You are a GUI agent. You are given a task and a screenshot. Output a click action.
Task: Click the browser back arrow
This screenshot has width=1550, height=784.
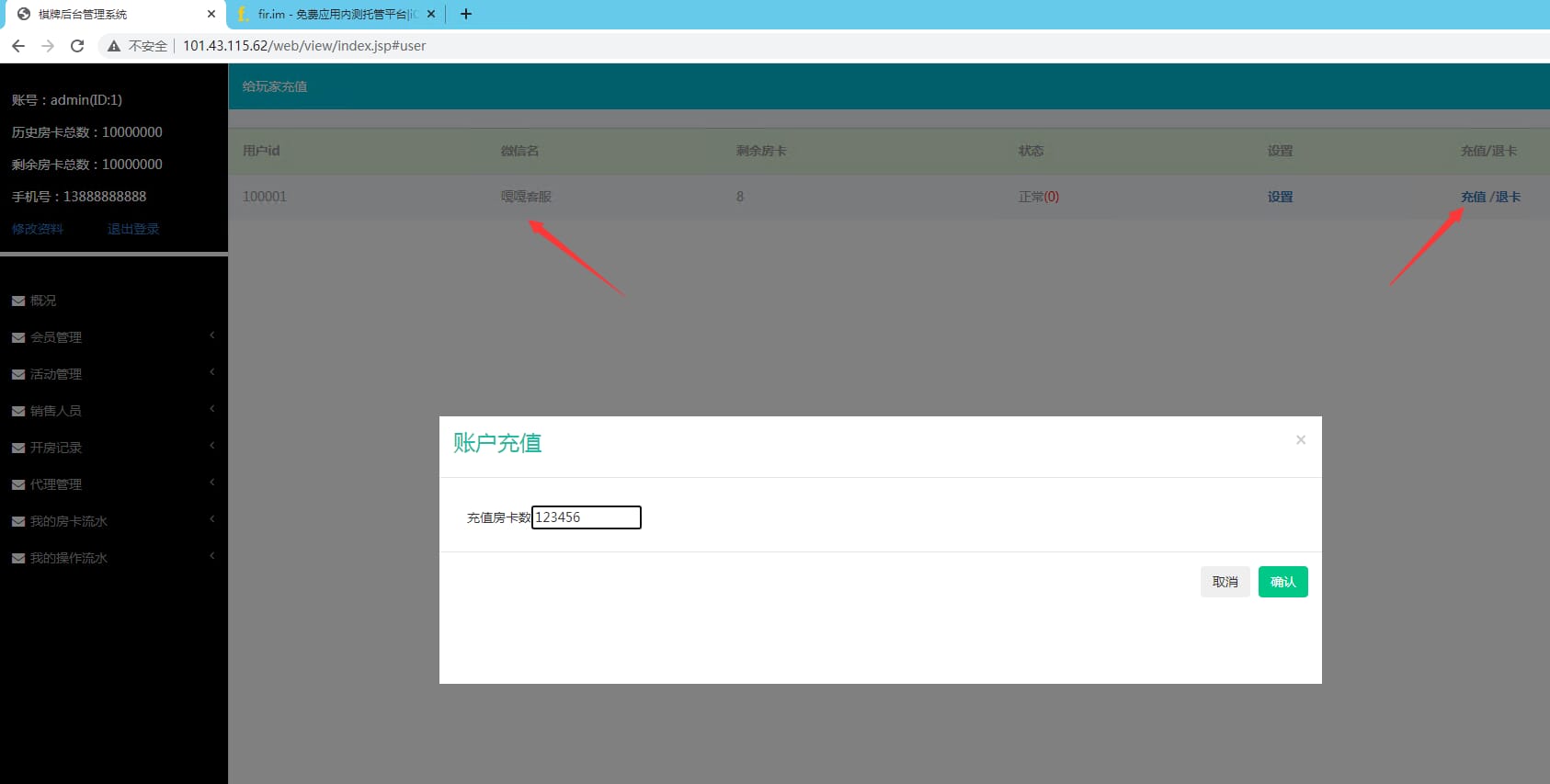(18, 46)
